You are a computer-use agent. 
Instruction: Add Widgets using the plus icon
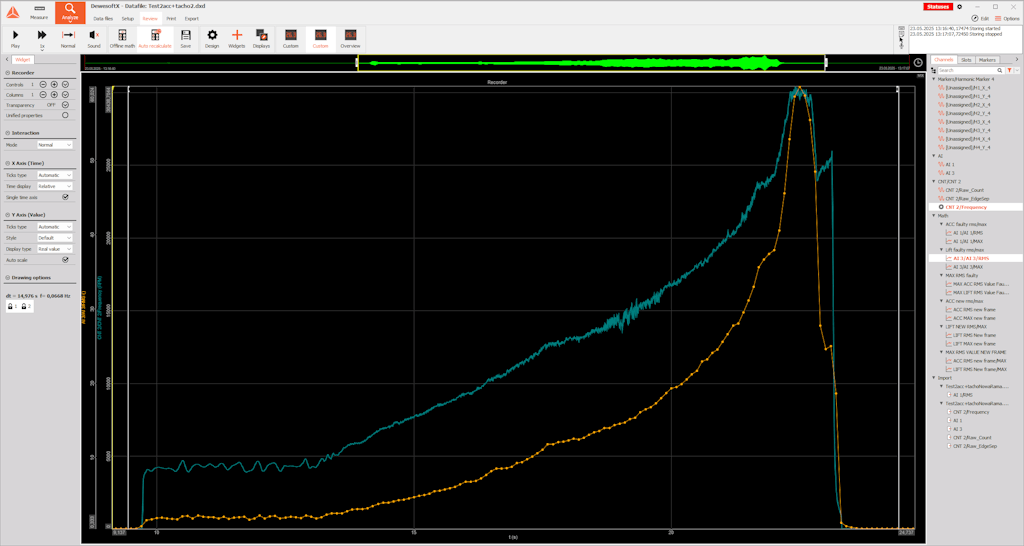pos(237,38)
